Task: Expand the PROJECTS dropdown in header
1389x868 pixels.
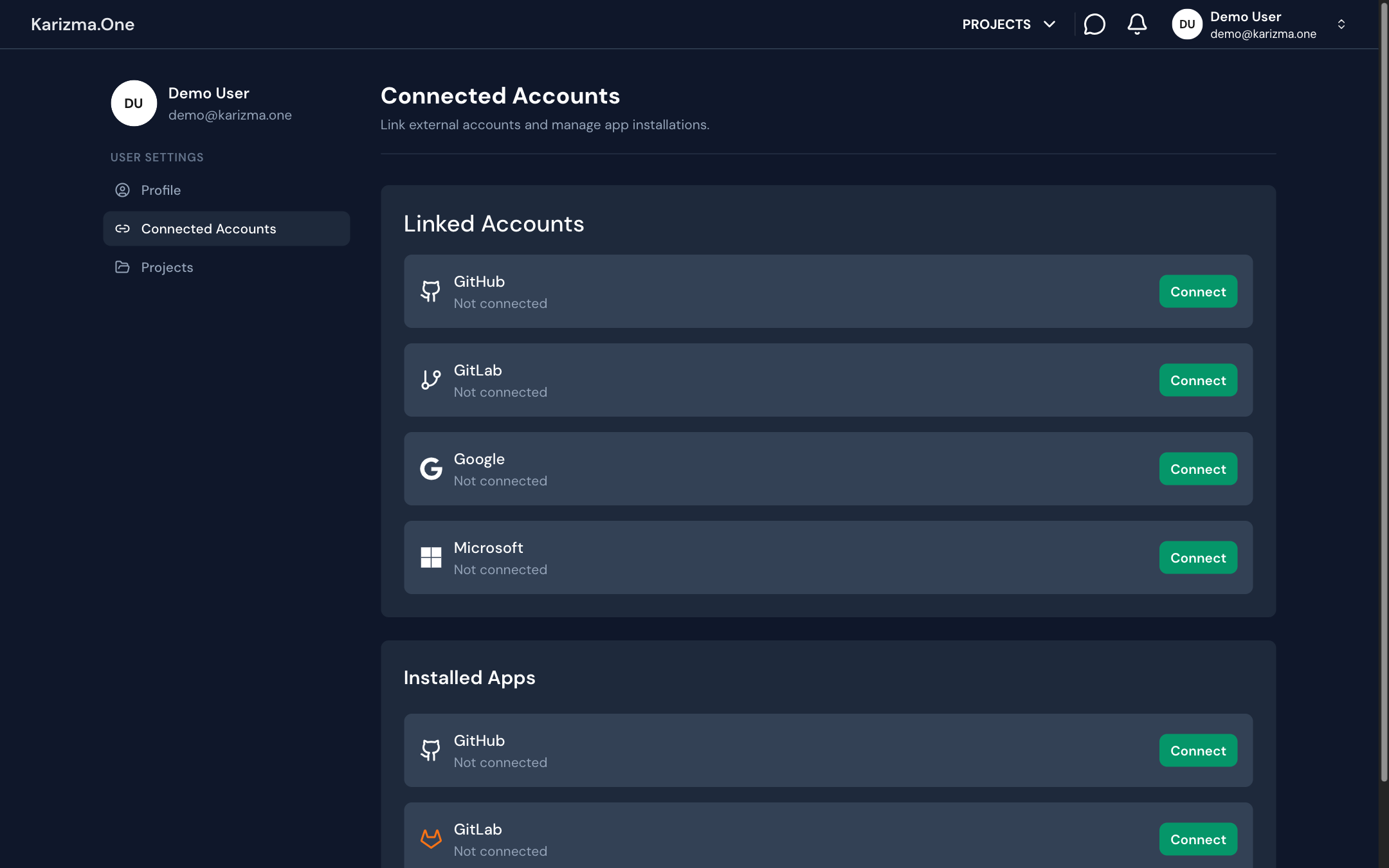Action: pos(1009,24)
